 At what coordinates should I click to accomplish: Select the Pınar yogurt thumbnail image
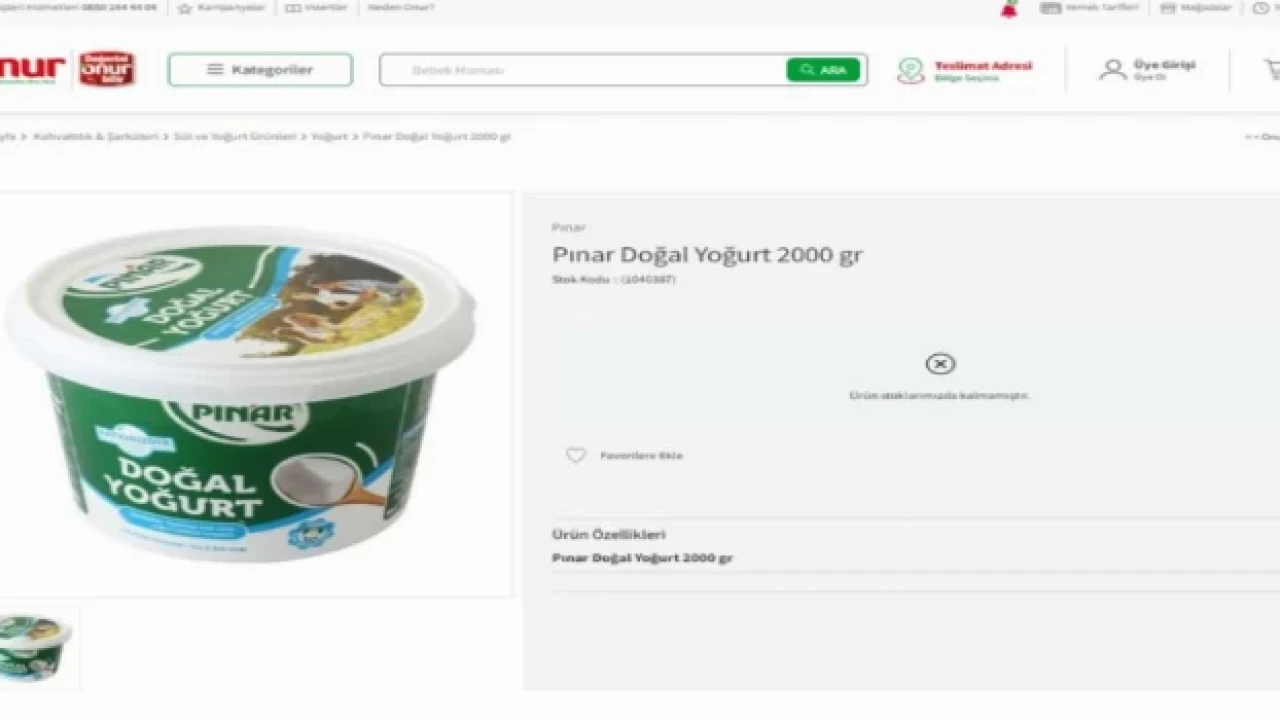pyautogui.click(x=36, y=646)
